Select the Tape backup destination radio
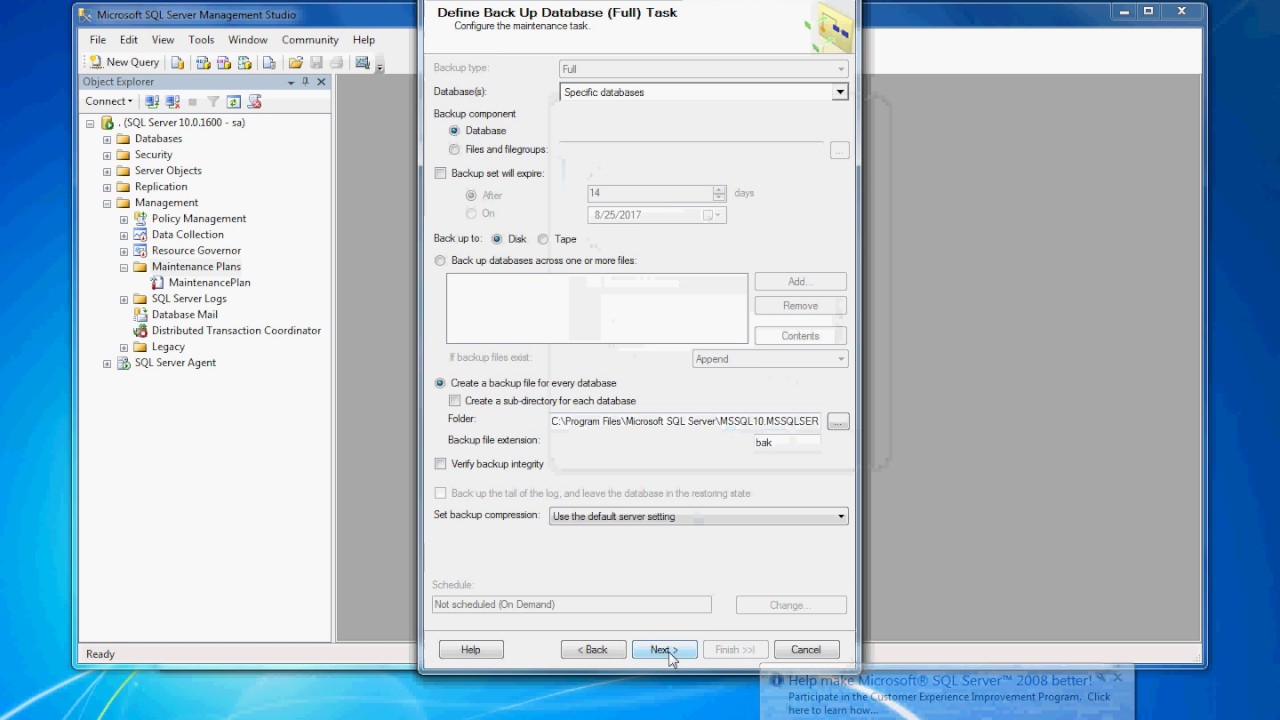Viewport: 1280px width, 720px height. click(x=543, y=240)
